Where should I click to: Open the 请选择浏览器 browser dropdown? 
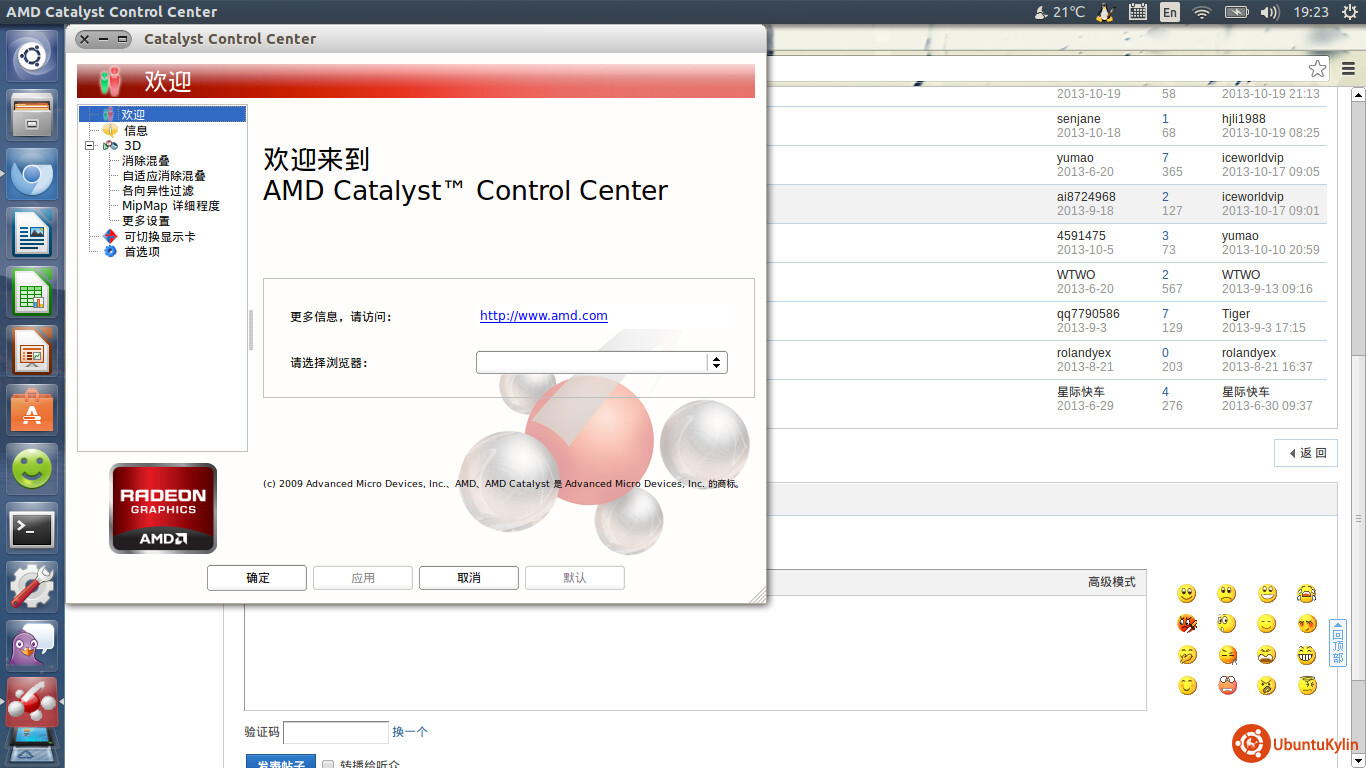(x=601, y=362)
